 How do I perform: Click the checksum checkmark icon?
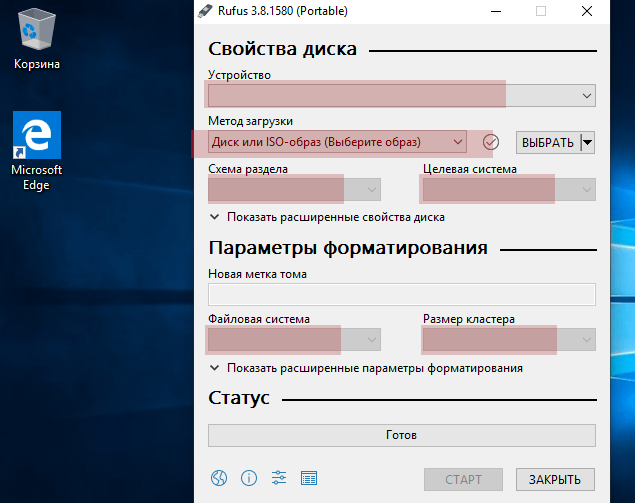pos(490,142)
